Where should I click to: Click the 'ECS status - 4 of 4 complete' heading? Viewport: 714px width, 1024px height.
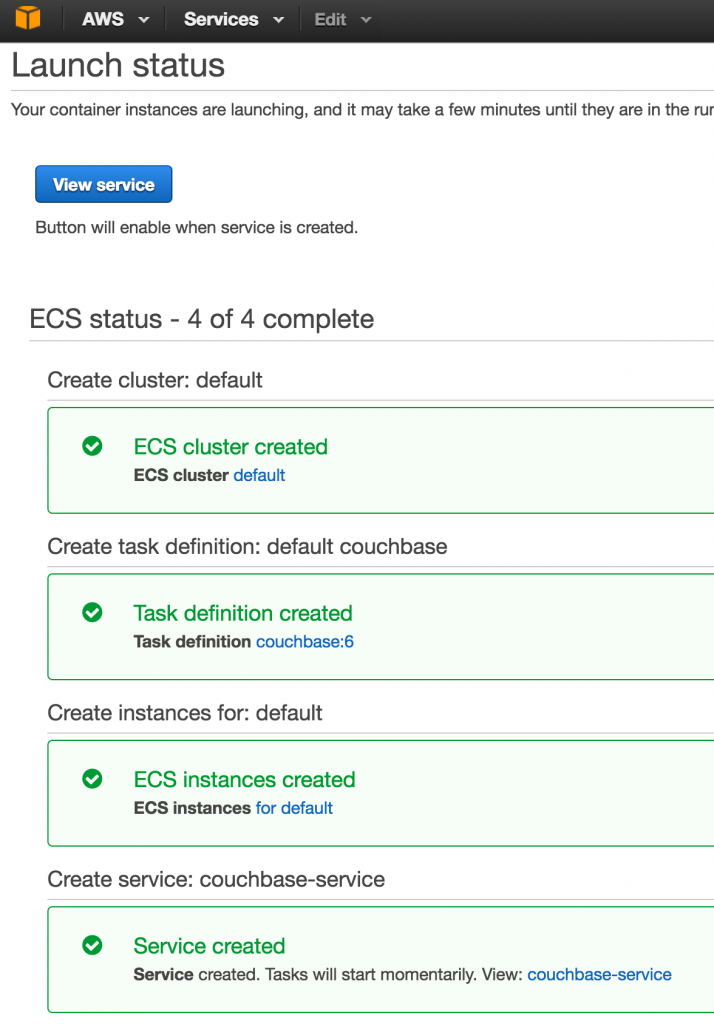(202, 319)
